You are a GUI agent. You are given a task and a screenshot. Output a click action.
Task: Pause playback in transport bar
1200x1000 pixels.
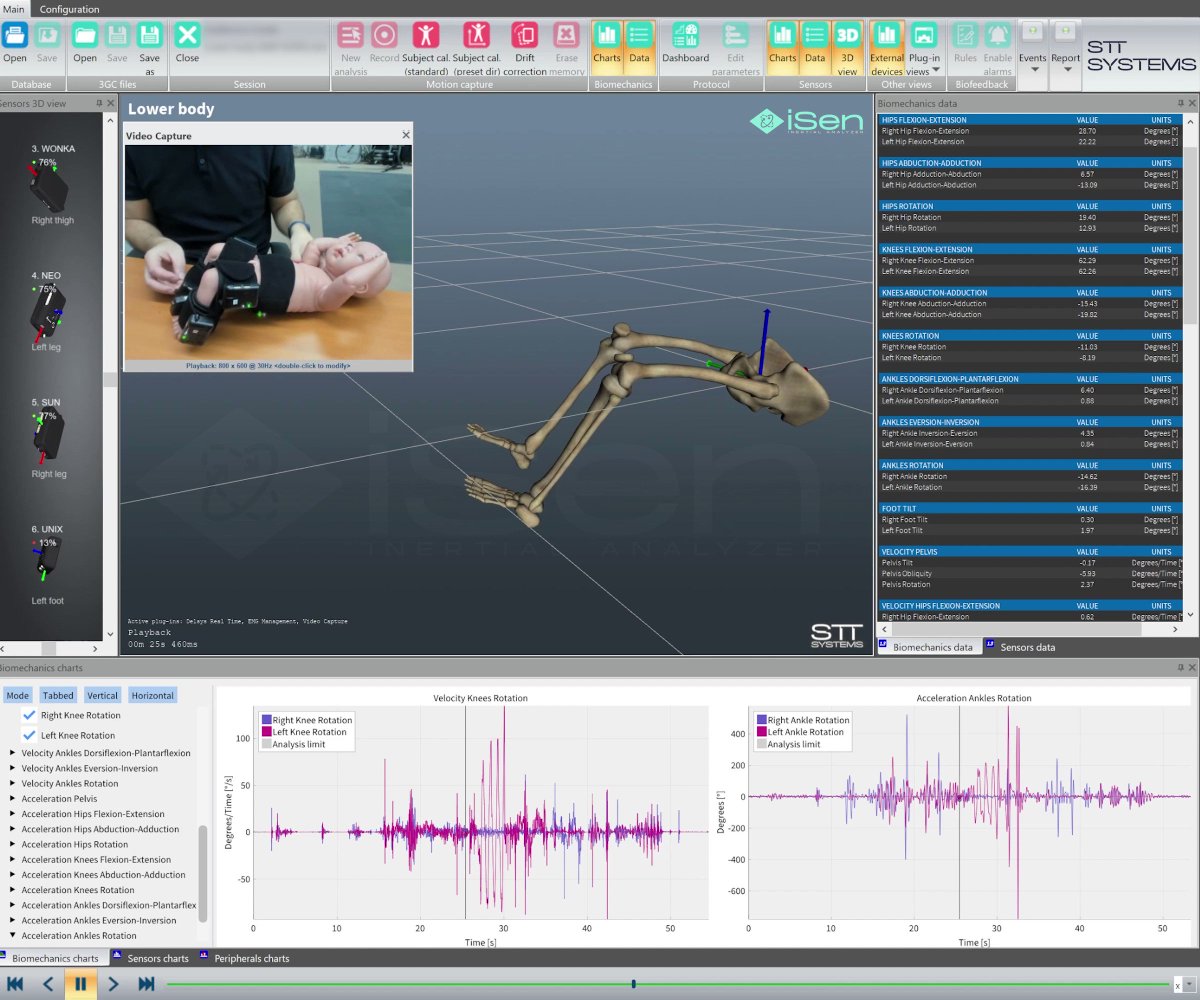81,984
